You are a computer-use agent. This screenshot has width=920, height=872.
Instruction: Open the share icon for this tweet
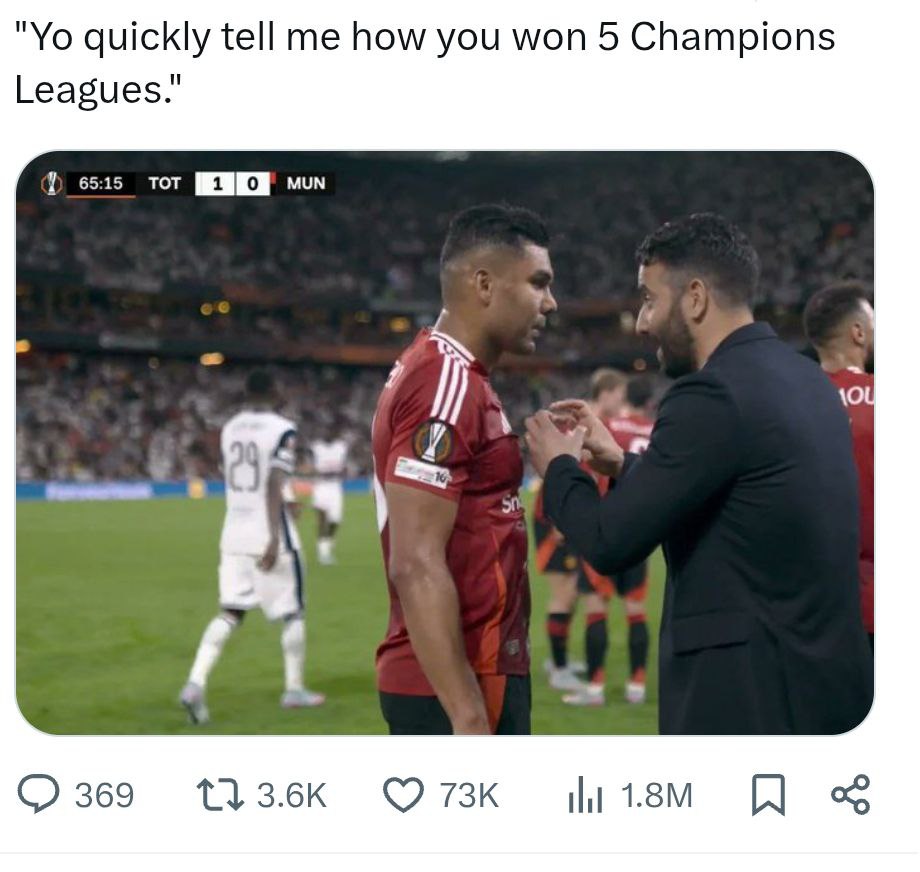tap(850, 794)
